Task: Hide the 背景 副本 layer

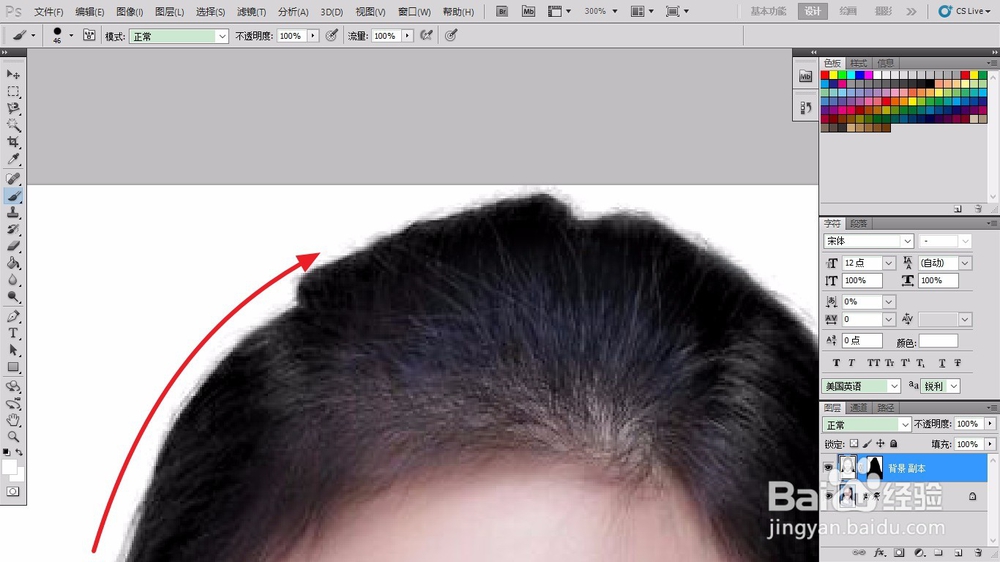Action: click(x=828, y=468)
